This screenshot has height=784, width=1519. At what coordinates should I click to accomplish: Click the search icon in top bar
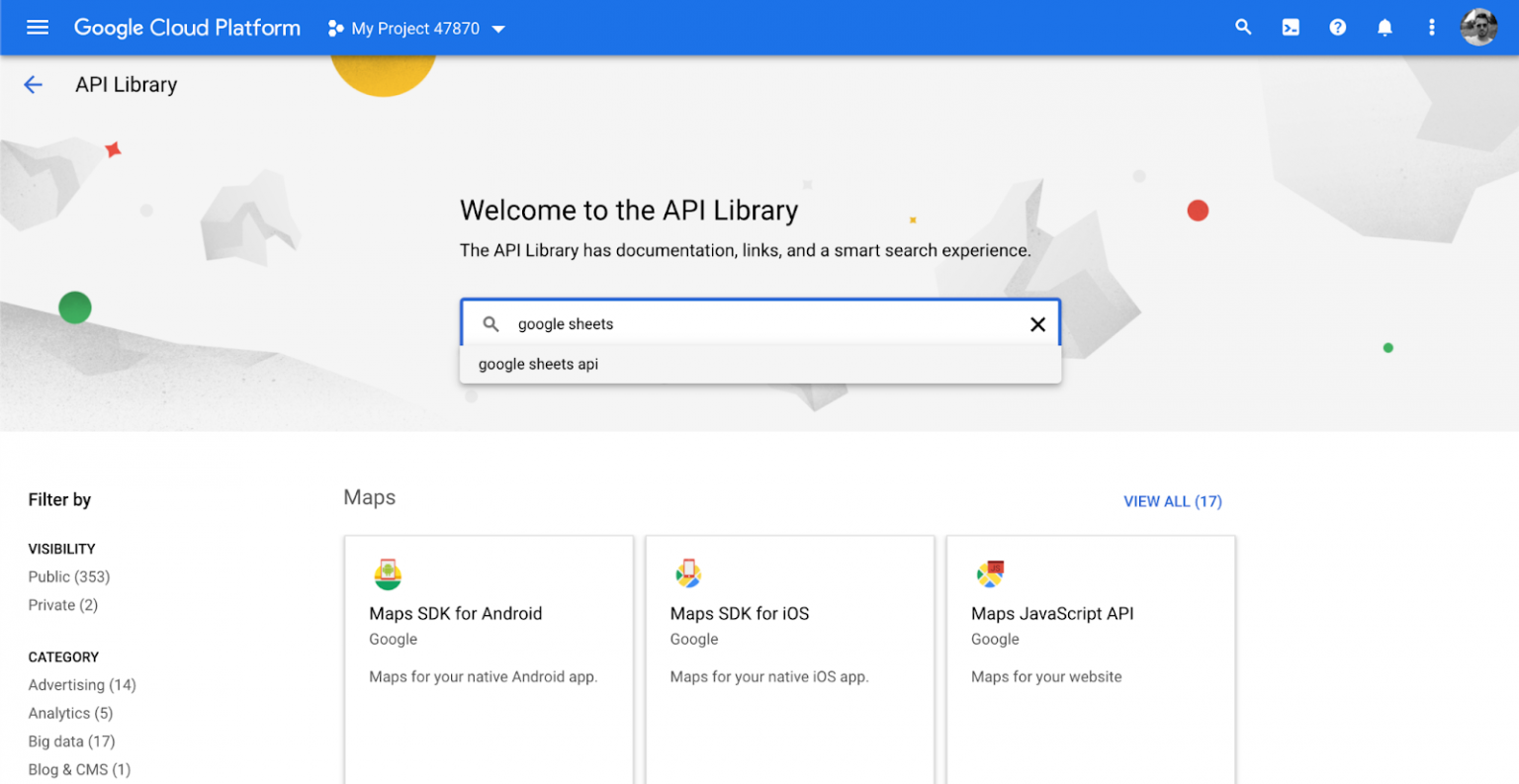click(1243, 28)
